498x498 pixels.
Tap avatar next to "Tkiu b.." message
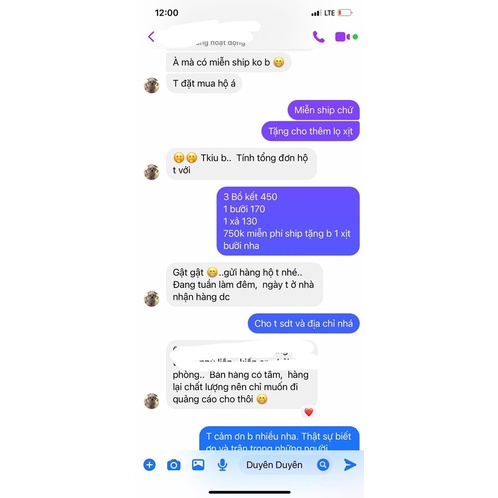click(x=152, y=172)
